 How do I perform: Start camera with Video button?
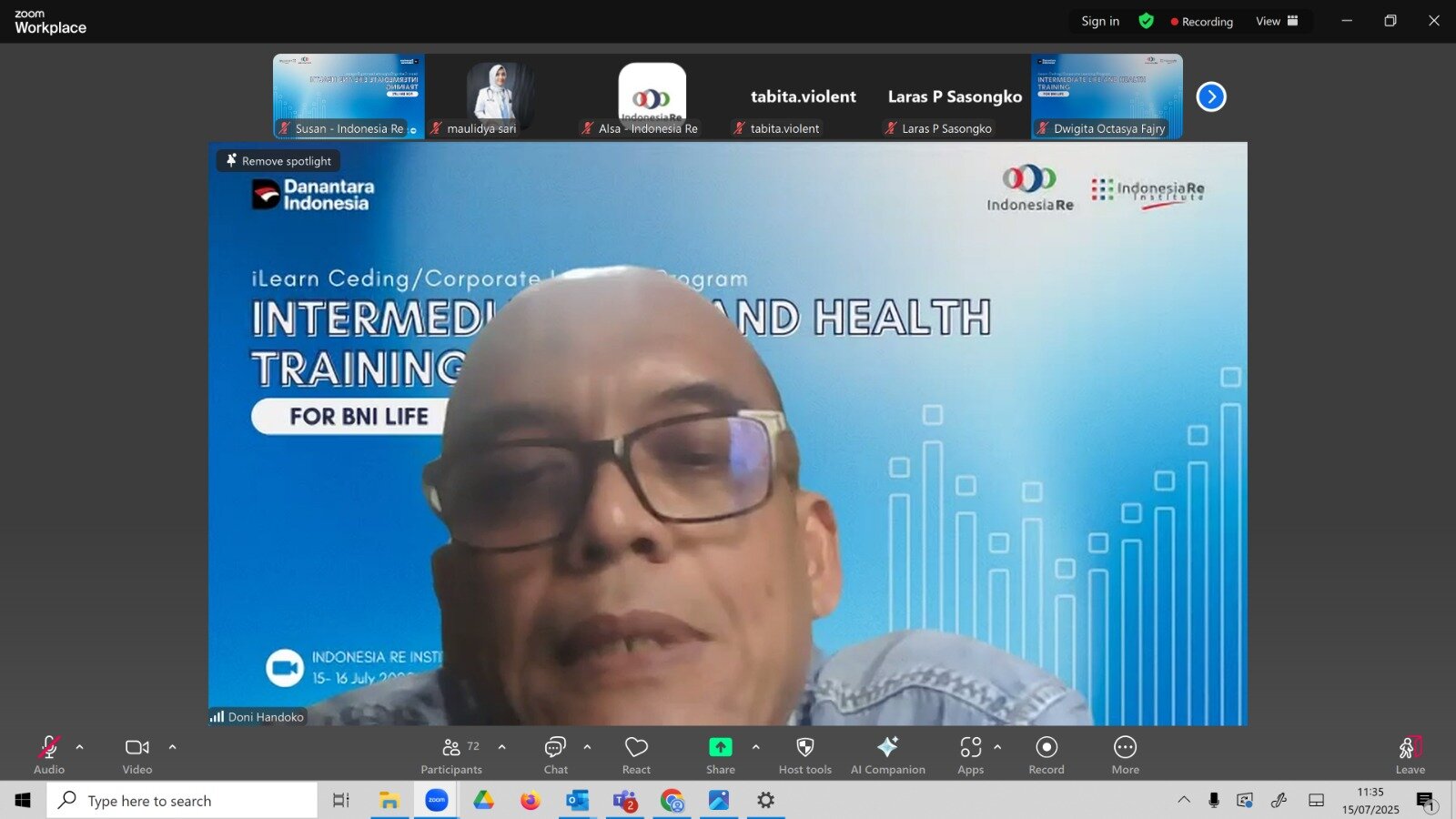(137, 754)
